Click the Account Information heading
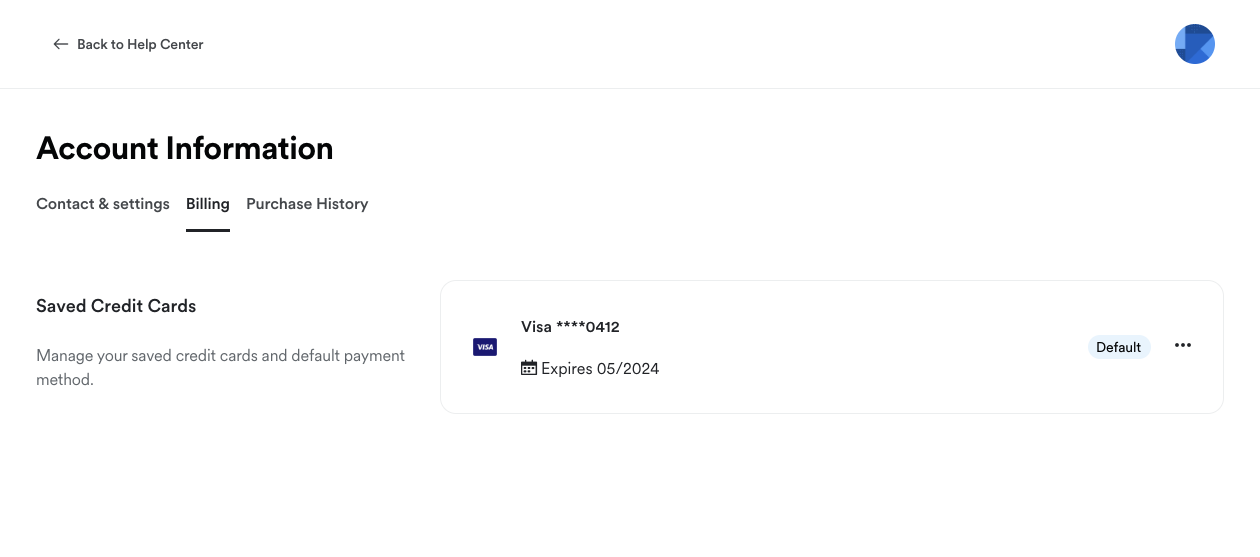The height and width of the screenshot is (557, 1260). (185, 148)
